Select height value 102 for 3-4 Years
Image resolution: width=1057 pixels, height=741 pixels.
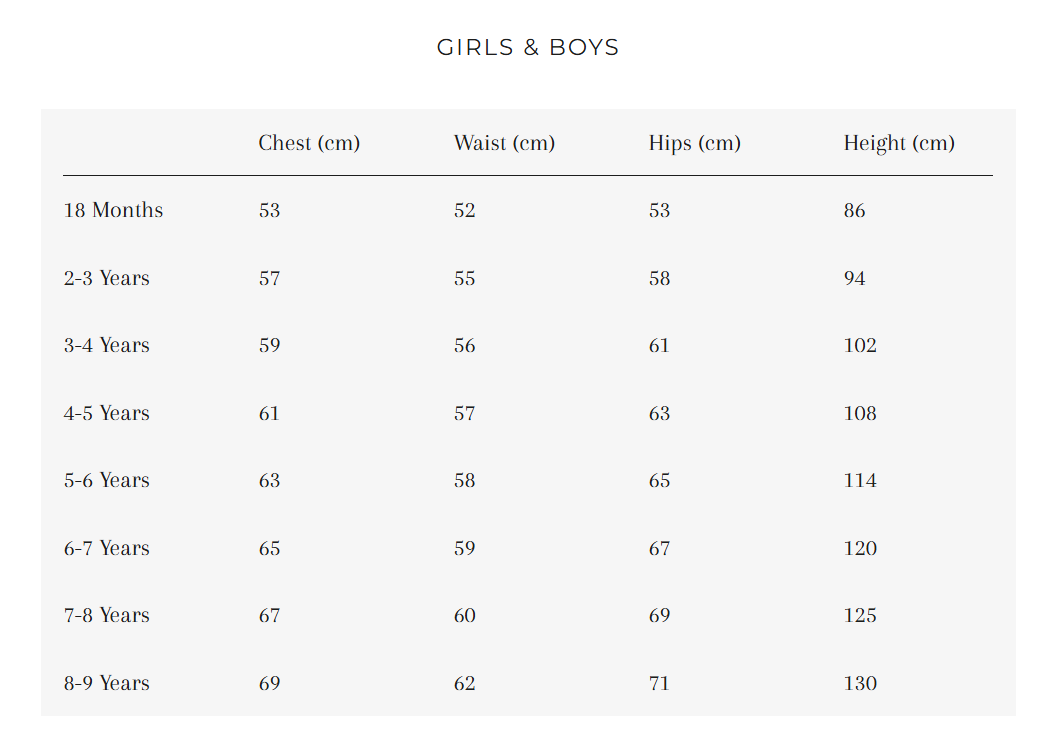click(860, 345)
